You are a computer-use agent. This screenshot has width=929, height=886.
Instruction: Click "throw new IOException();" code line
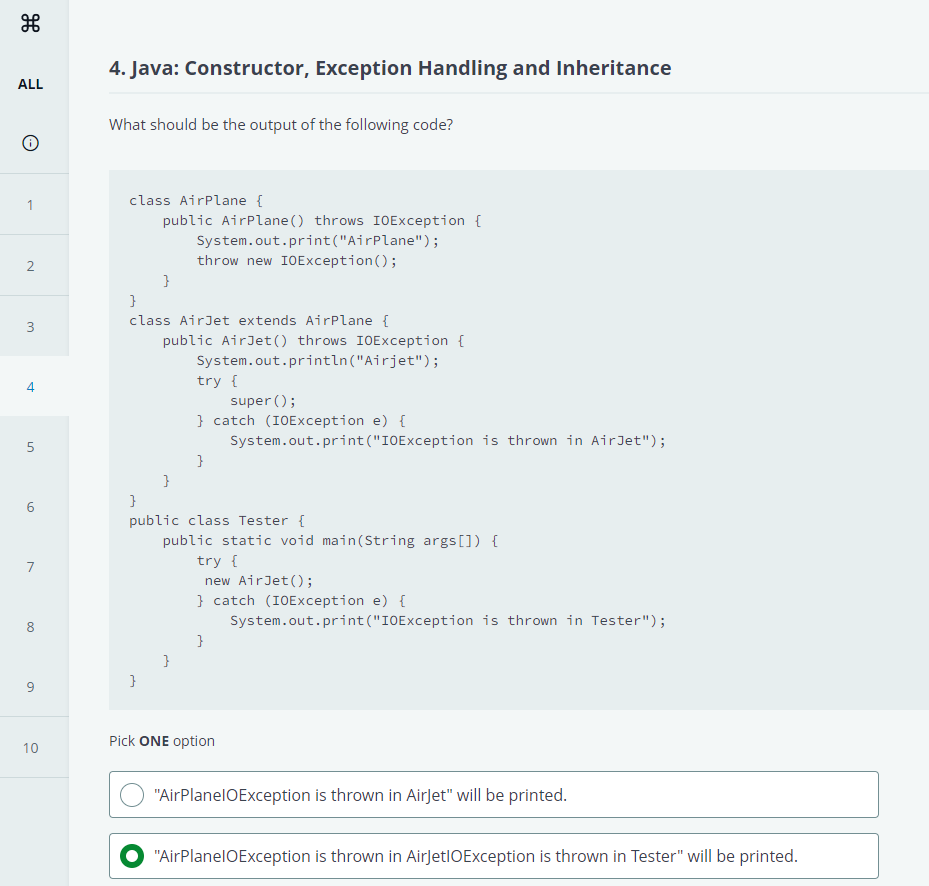tap(297, 261)
